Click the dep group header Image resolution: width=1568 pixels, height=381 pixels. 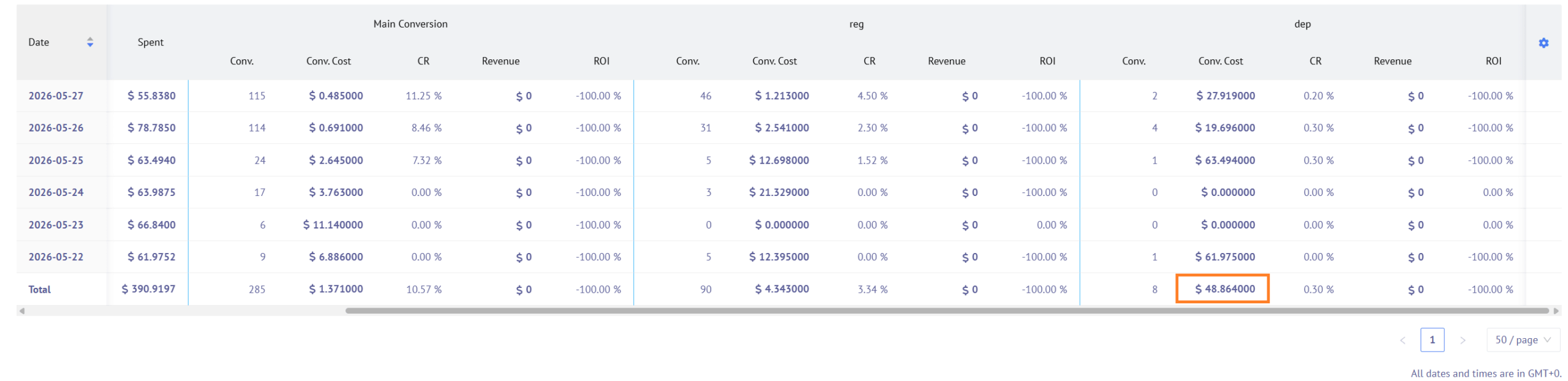pyautogui.click(x=1302, y=24)
